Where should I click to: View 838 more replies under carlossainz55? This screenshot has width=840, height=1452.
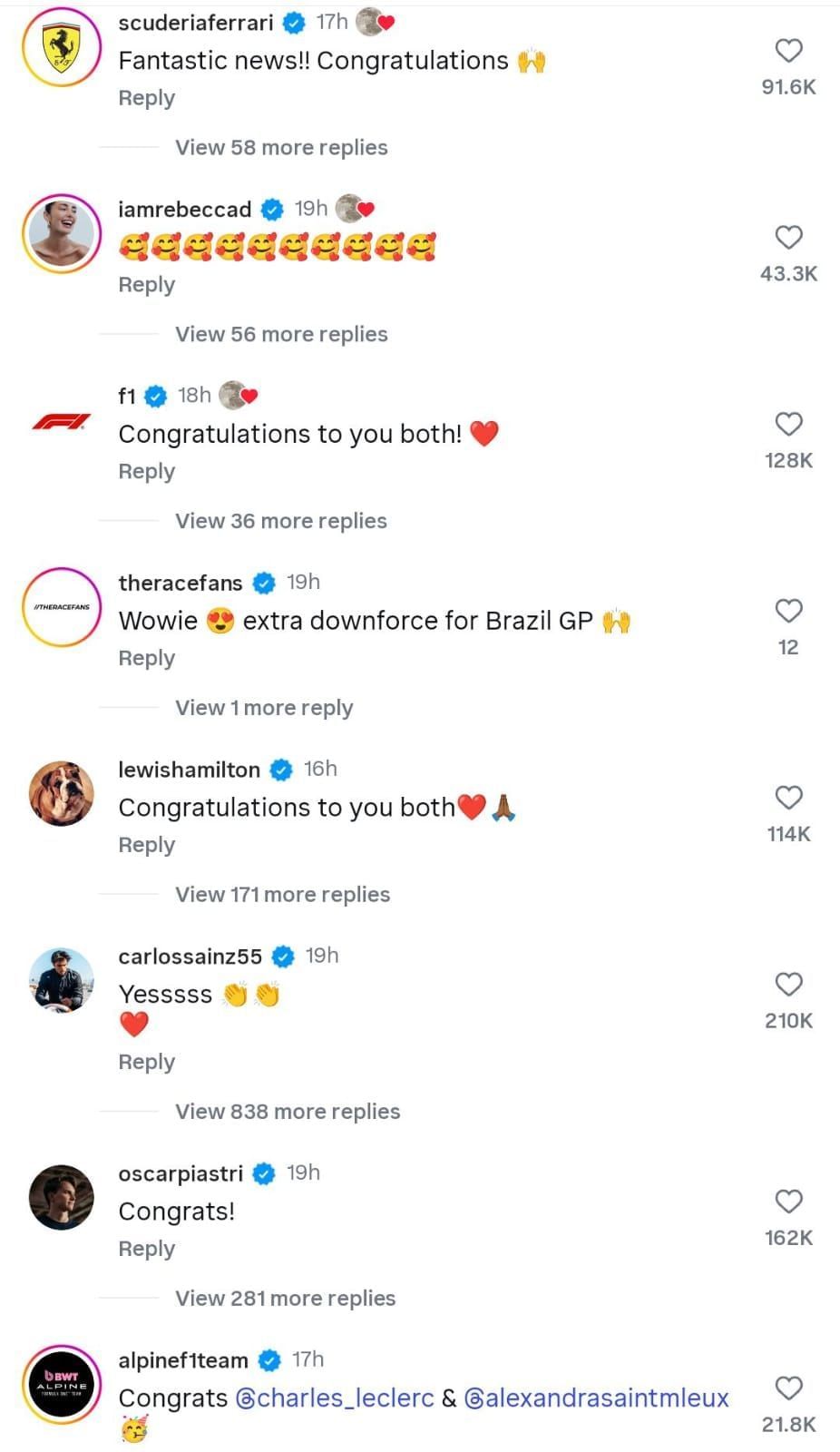click(288, 1111)
